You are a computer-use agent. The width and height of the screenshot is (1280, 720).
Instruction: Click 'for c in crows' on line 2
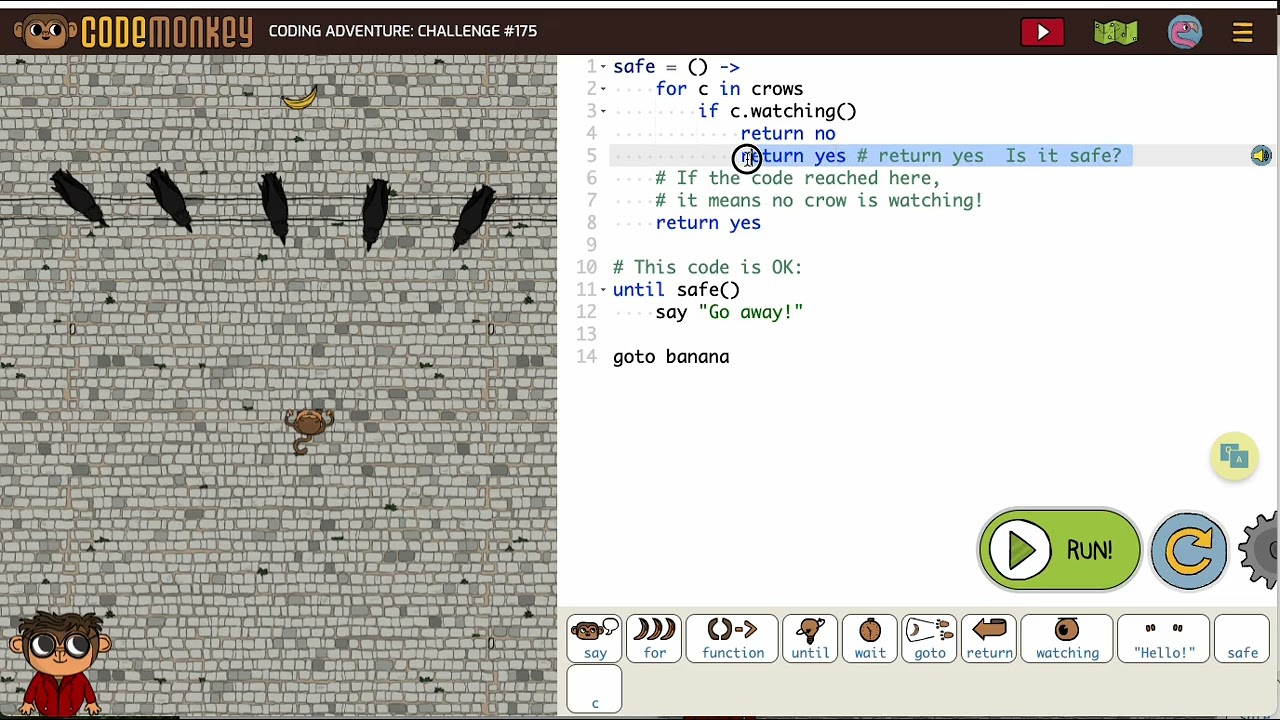tap(729, 89)
